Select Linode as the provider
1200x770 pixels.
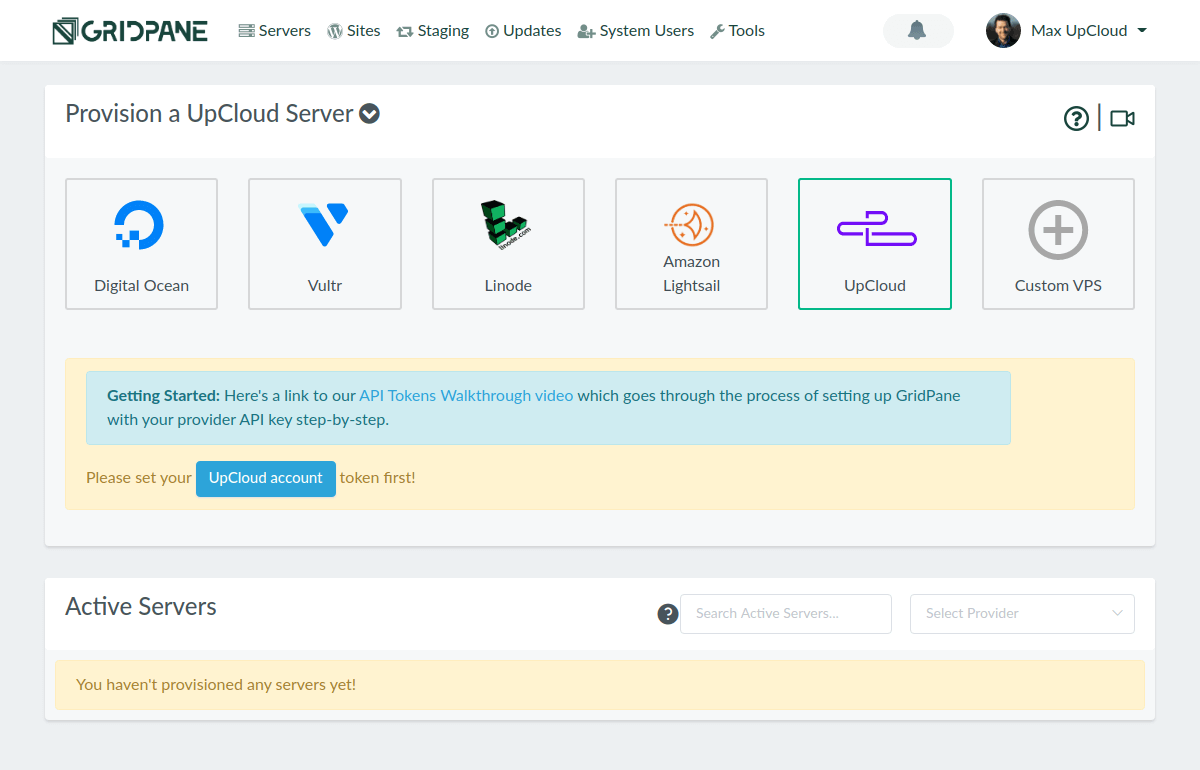pyautogui.click(x=508, y=244)
